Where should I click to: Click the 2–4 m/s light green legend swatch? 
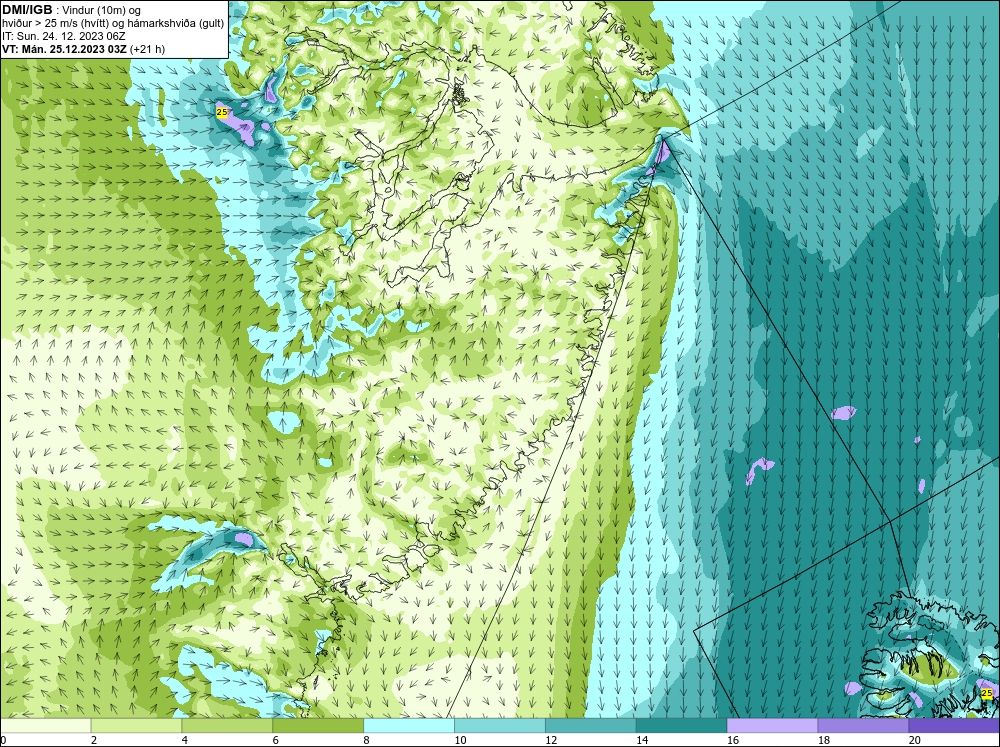pyautogui.click(x=136, y=726)
